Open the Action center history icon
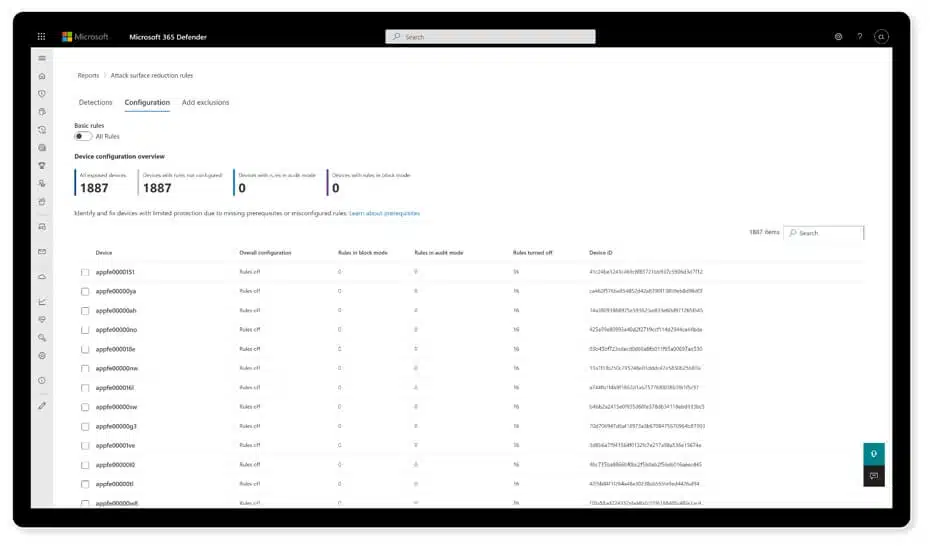The height and width of the screenshot is (552, 935). (42, 129)
